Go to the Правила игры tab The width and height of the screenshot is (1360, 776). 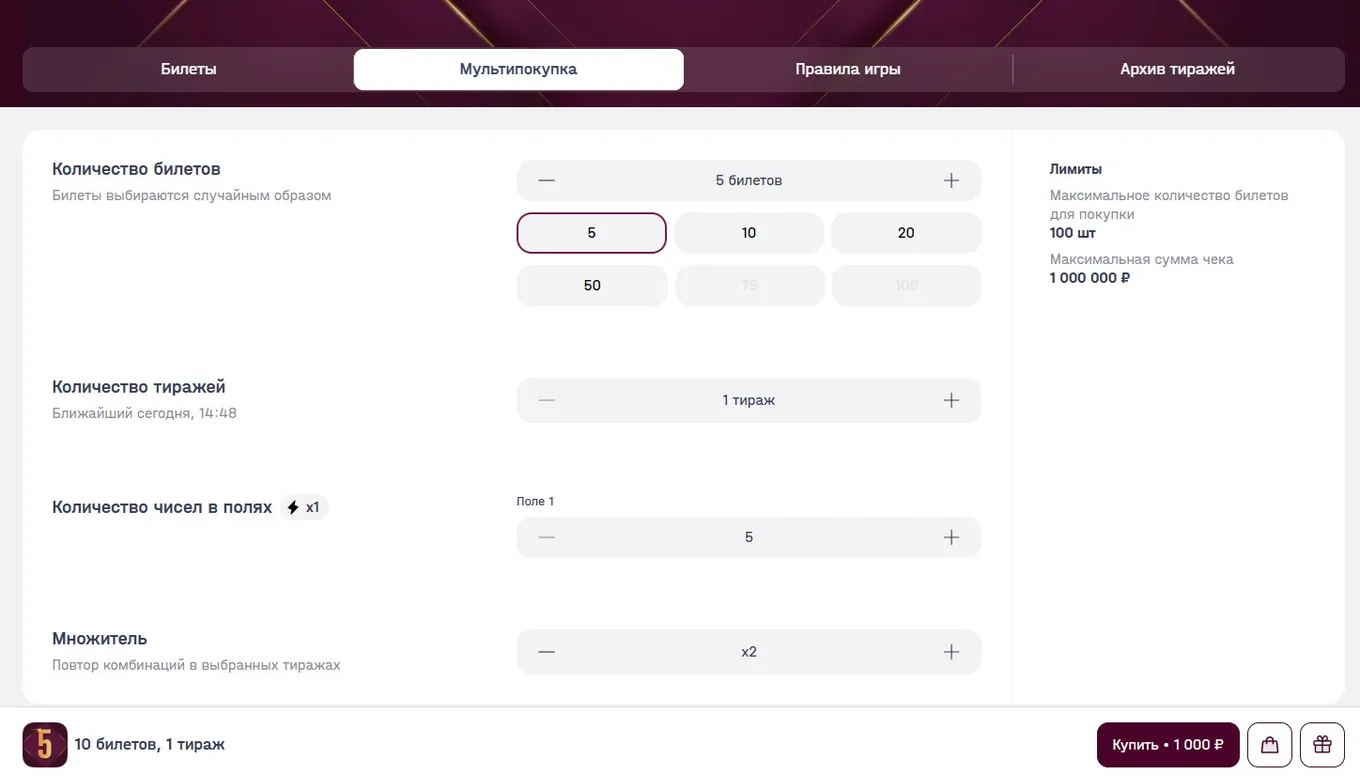[848, 70]
